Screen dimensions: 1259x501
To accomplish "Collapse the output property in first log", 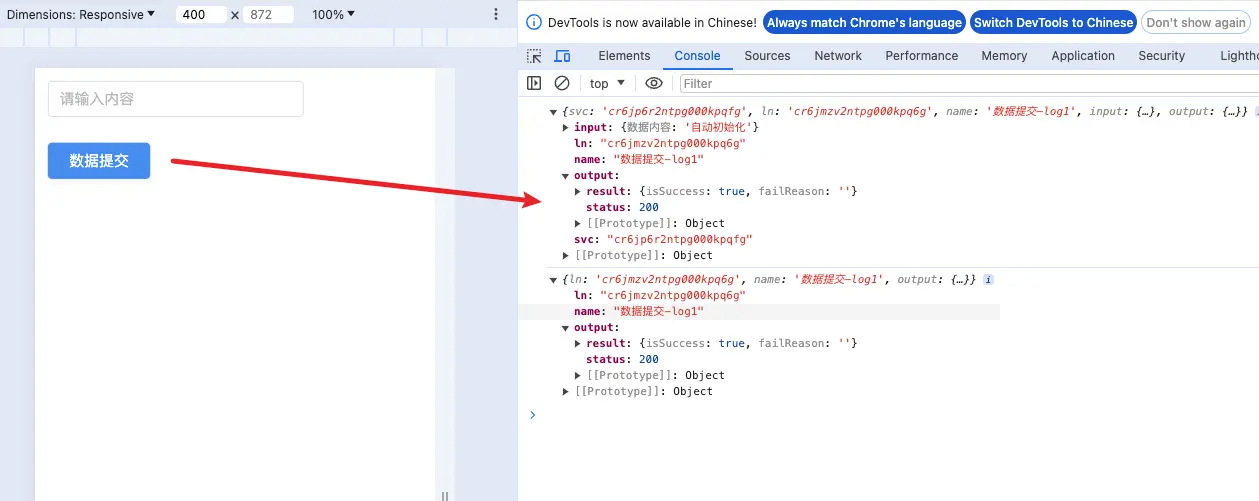I will point(566,175).
